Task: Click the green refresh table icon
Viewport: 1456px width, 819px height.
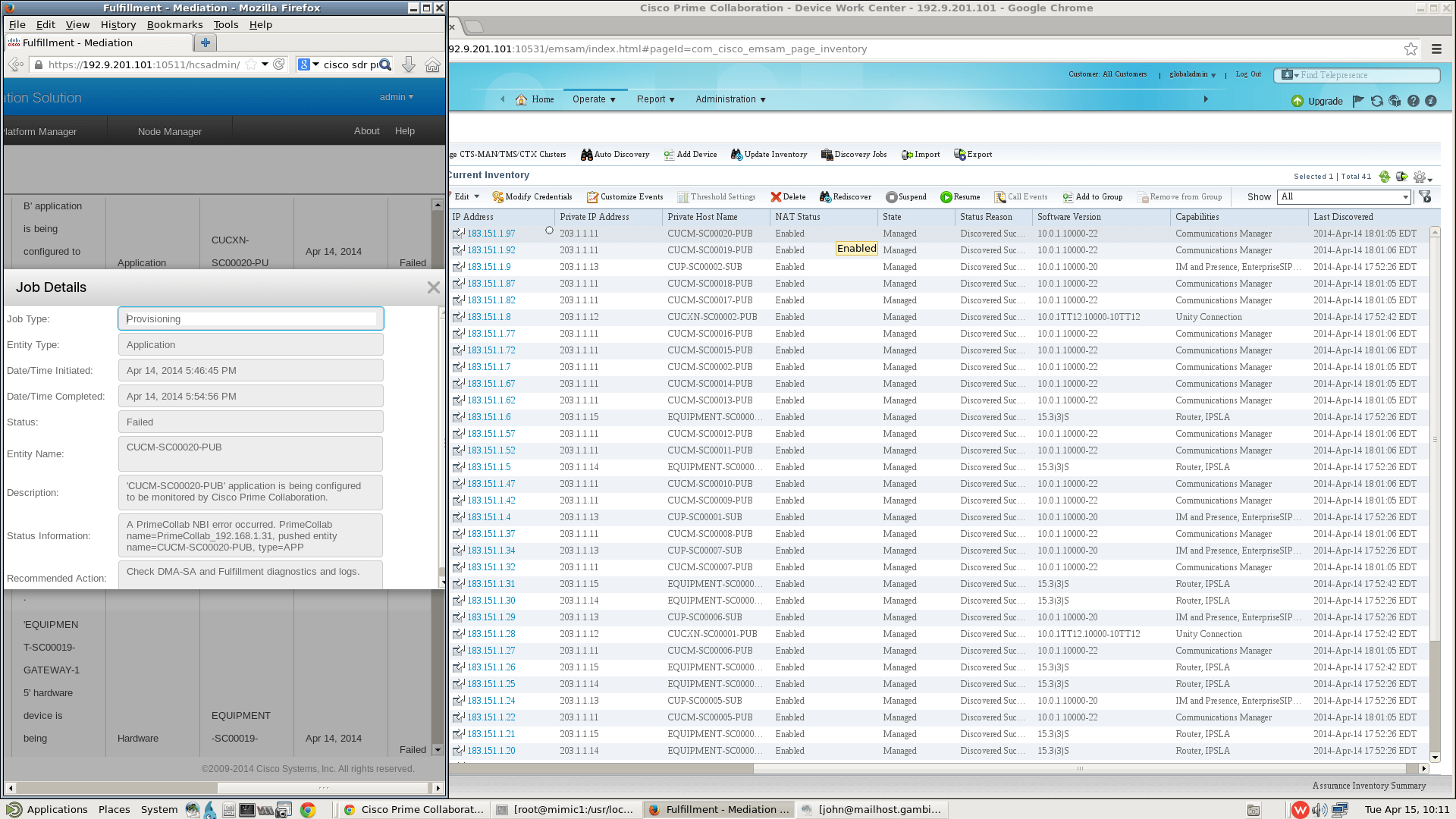Action: pos(1385,177)
